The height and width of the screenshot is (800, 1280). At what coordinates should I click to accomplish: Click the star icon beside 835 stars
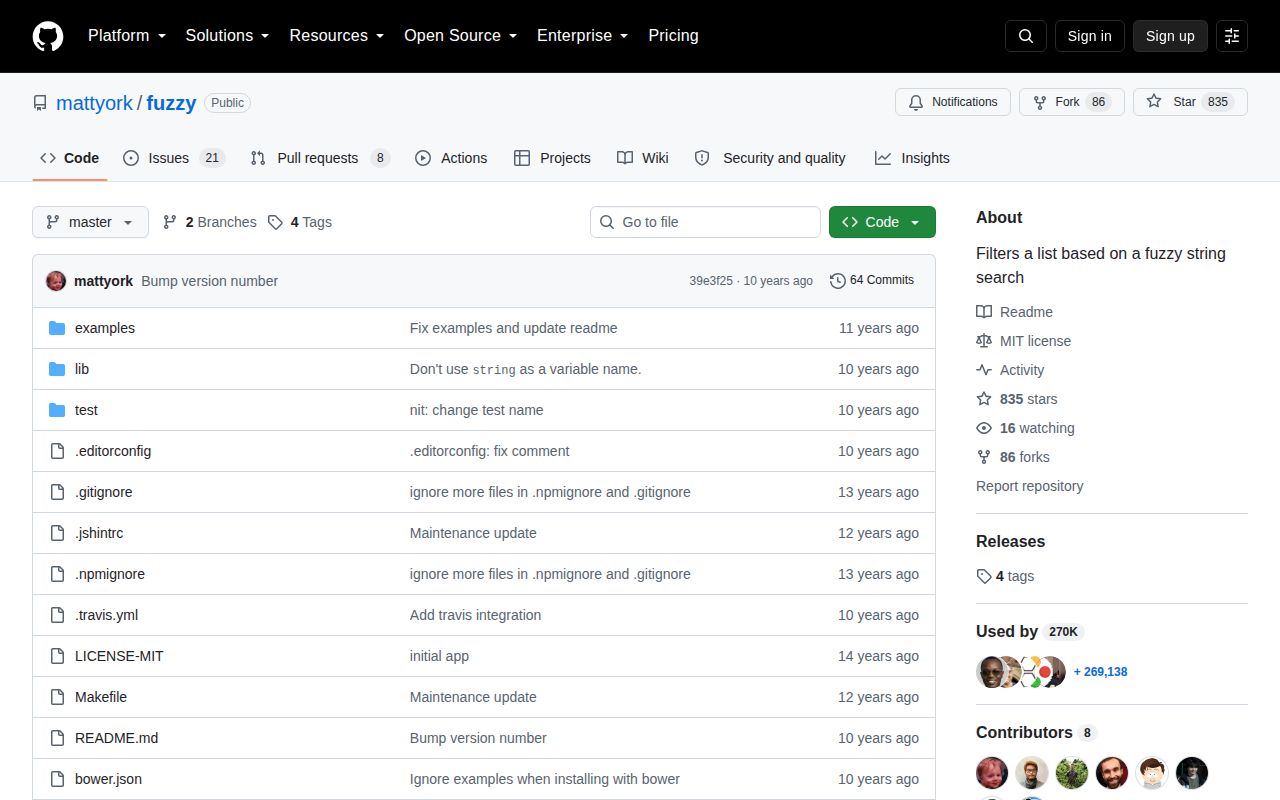pyautogui.click(x=984, y=399)
